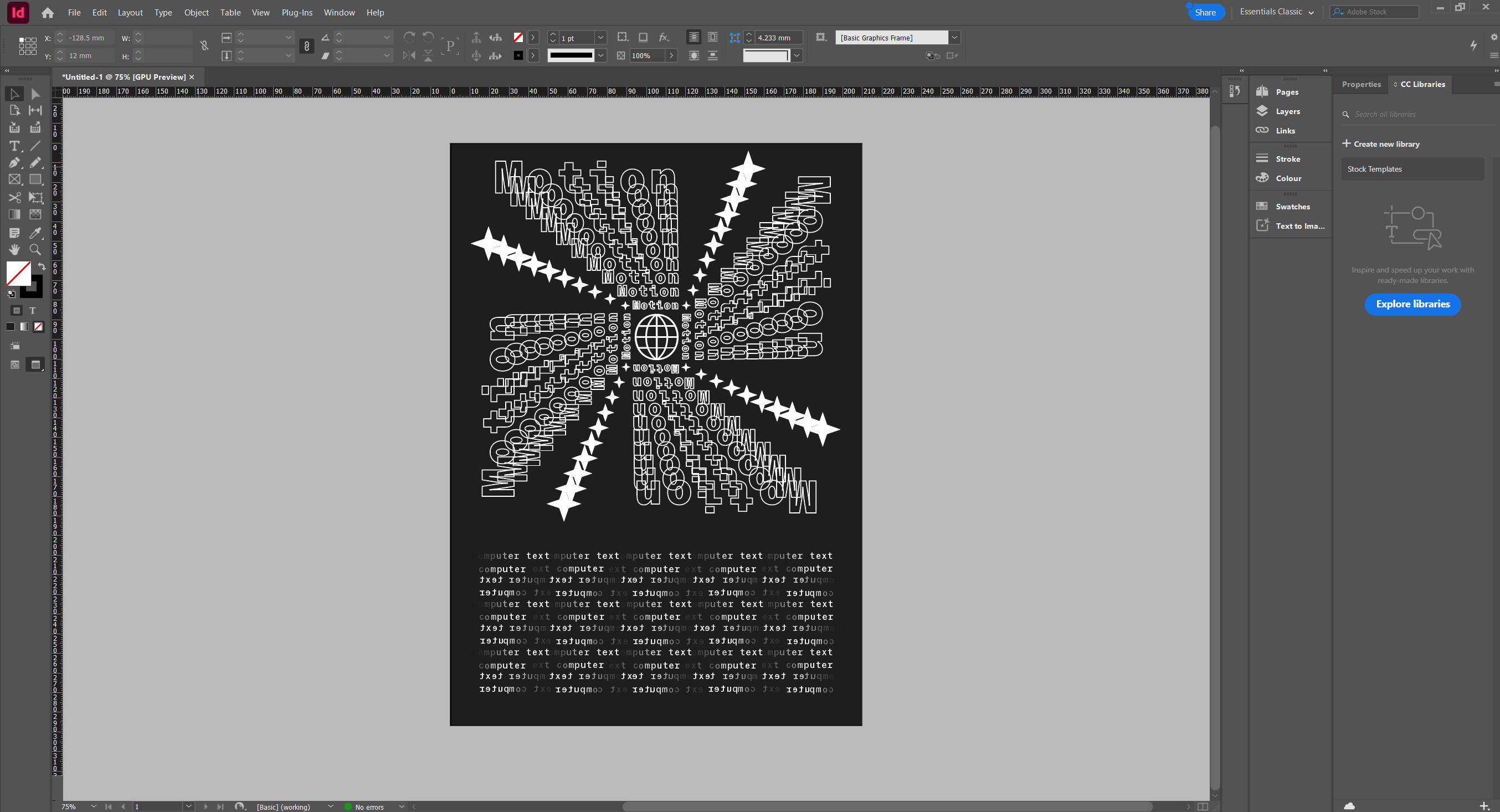Select the Pen tool
The height and width of the screenshot is (812, 1500).
click(x=14, y=163)
